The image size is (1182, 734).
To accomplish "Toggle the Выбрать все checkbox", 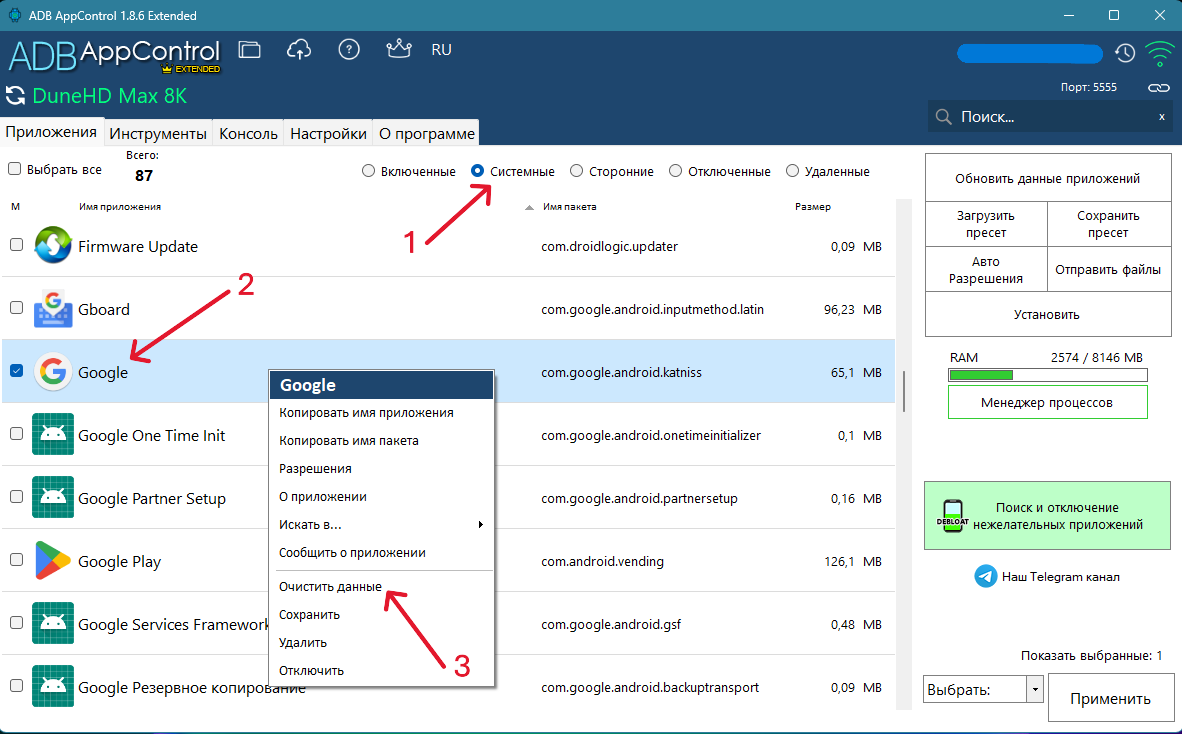I will pos(14,169).
